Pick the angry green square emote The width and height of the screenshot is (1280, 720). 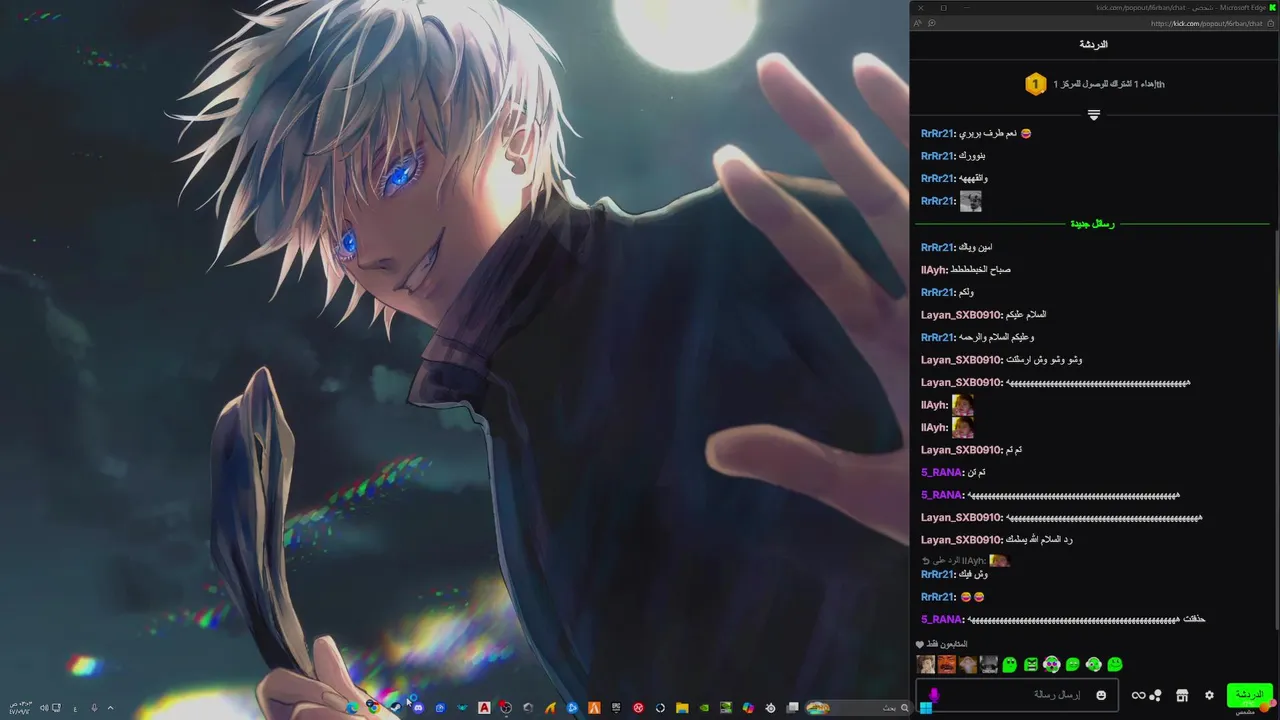[1031, 664]
